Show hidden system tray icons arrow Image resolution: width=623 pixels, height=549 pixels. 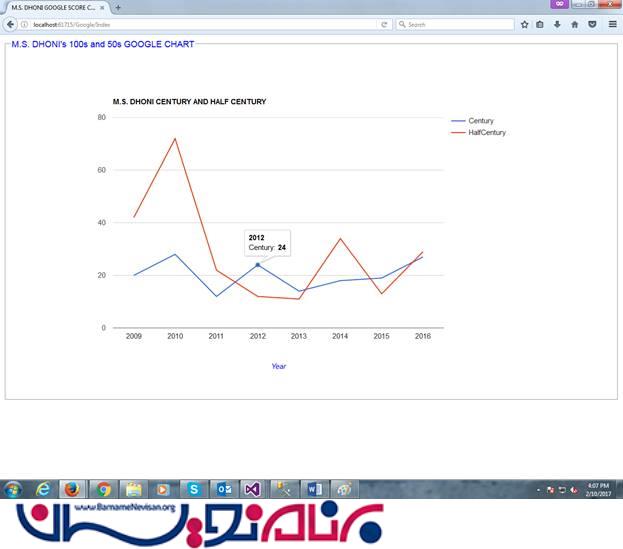[x=538, y=490]
